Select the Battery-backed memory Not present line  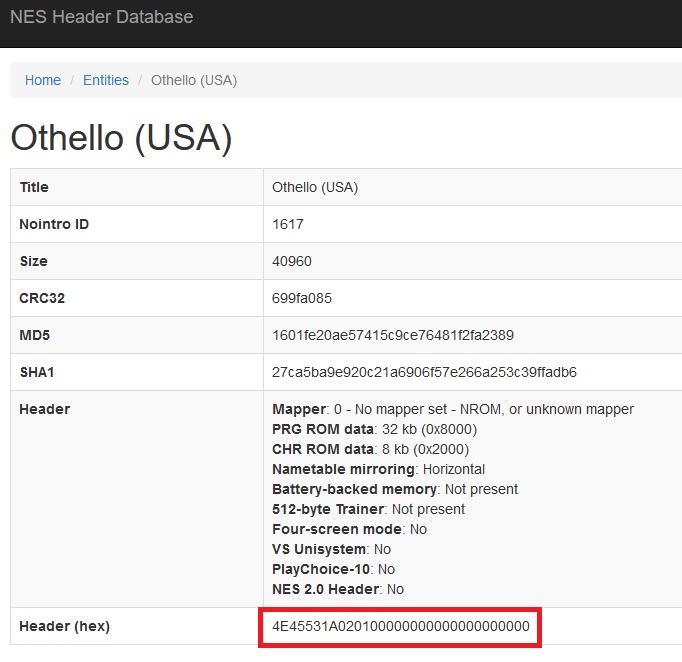pyautogui.click(x=395, y=489)
